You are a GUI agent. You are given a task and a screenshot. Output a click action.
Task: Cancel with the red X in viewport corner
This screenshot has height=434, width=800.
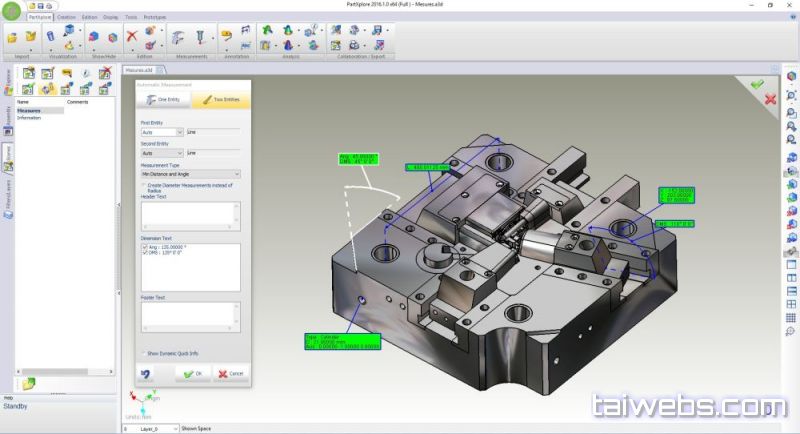(x=770, y=99)
